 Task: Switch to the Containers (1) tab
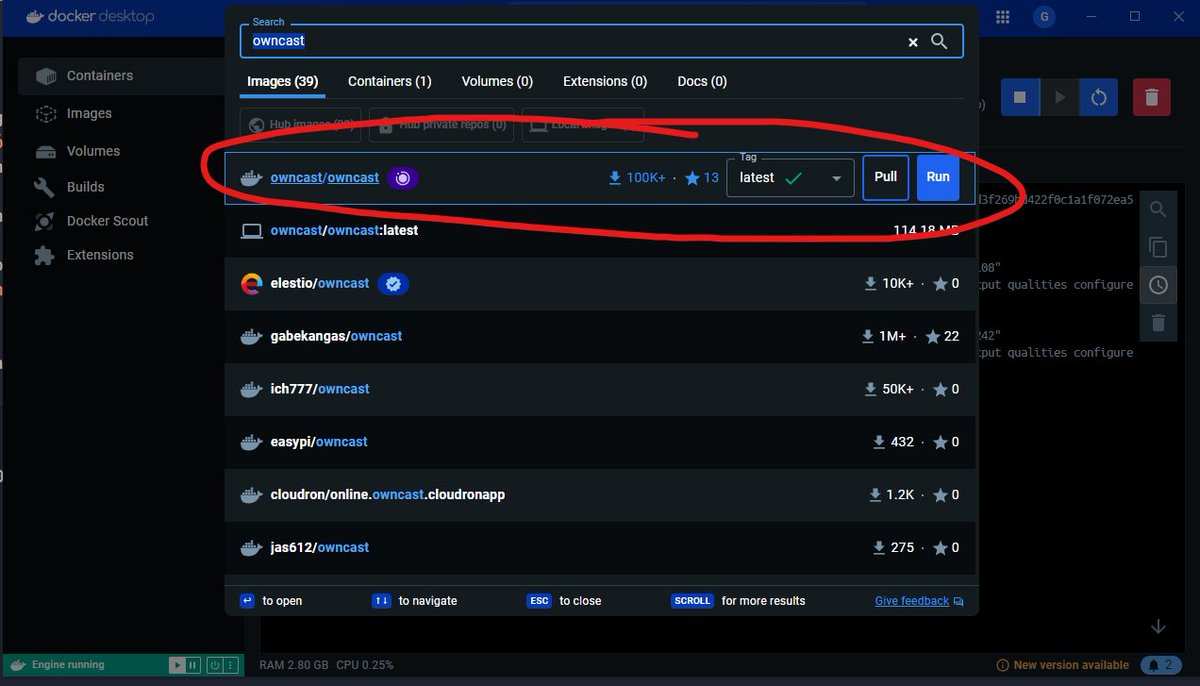tap(390, 82)
